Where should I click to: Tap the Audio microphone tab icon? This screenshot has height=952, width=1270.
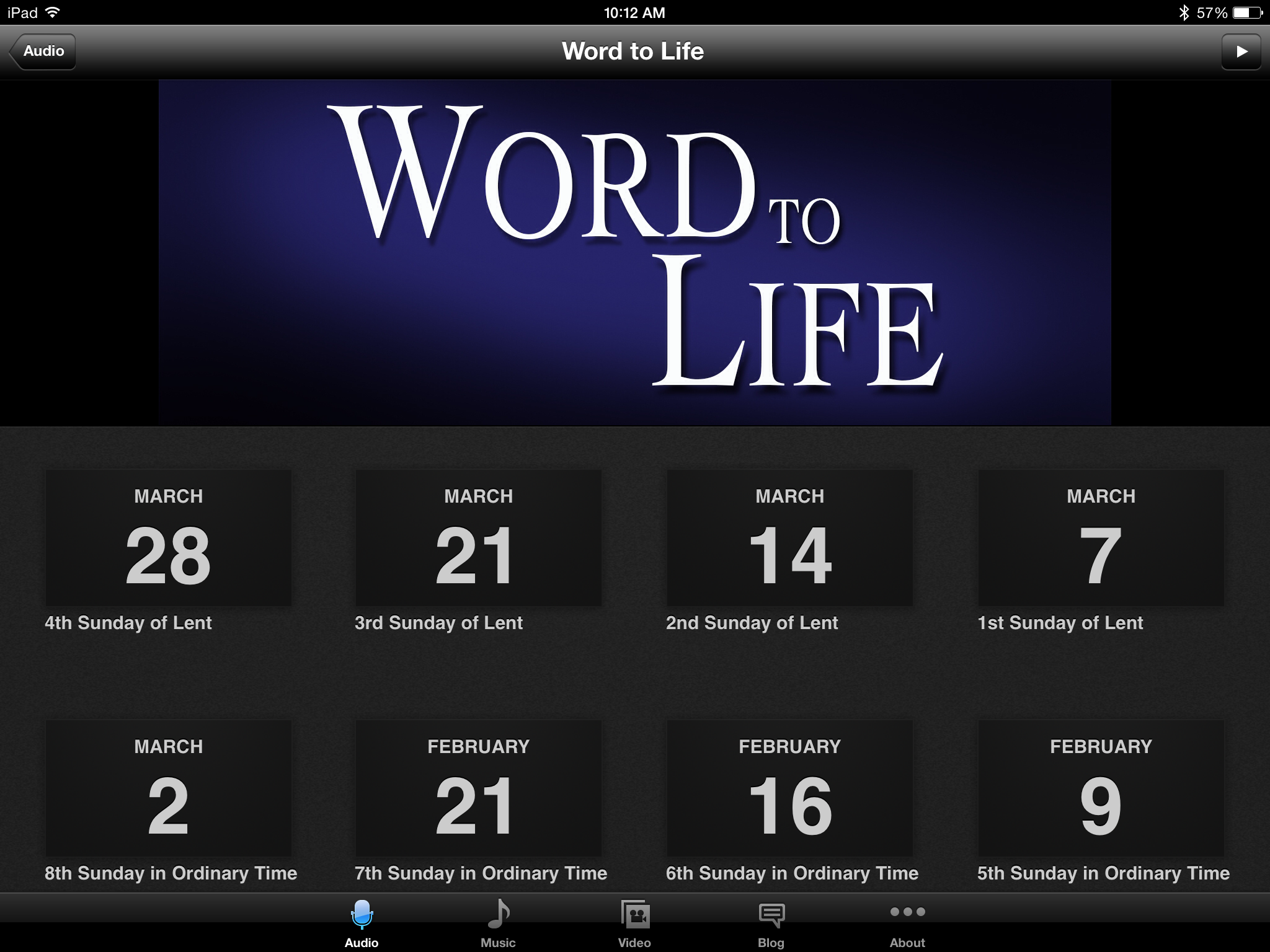coord(362,915)
